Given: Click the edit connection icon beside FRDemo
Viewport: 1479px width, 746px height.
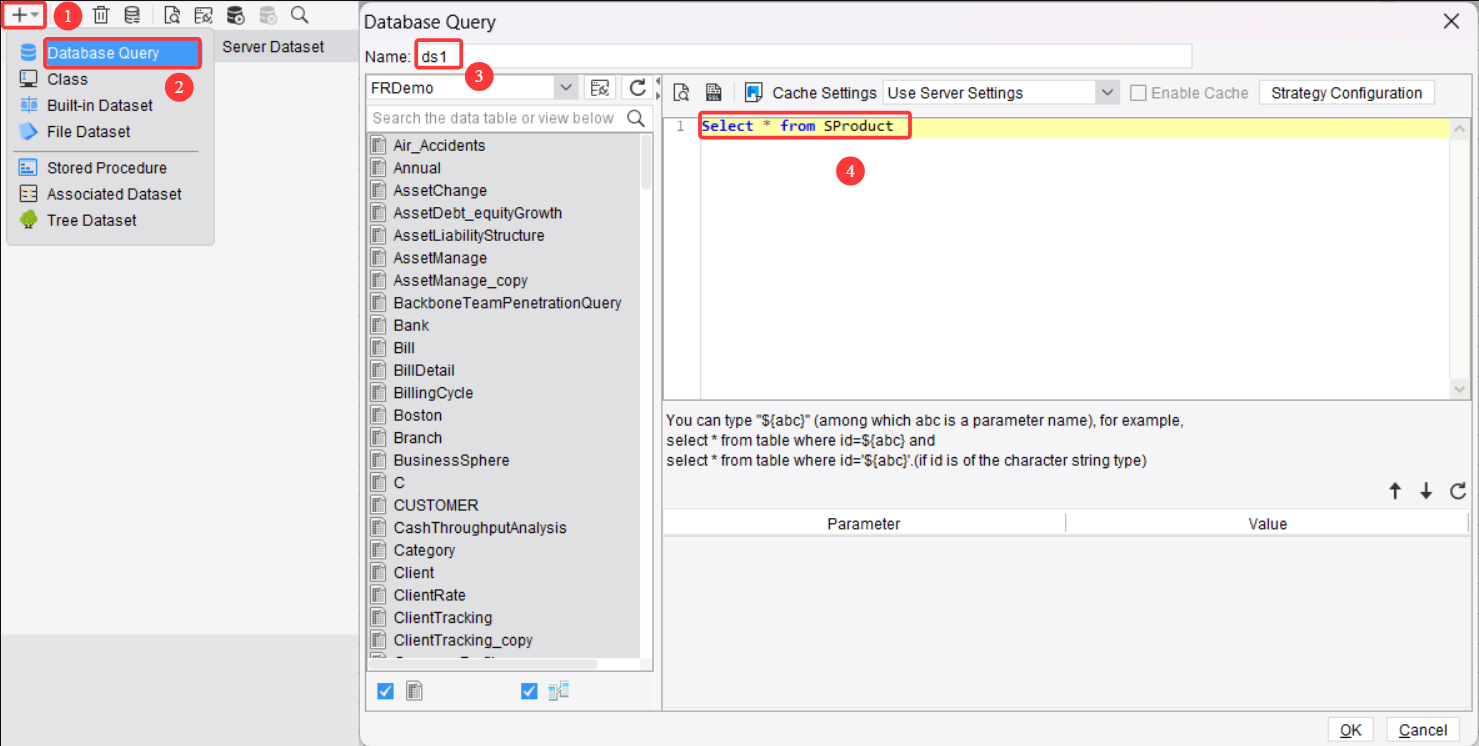Looking at the screenshot, I should 600,88.
